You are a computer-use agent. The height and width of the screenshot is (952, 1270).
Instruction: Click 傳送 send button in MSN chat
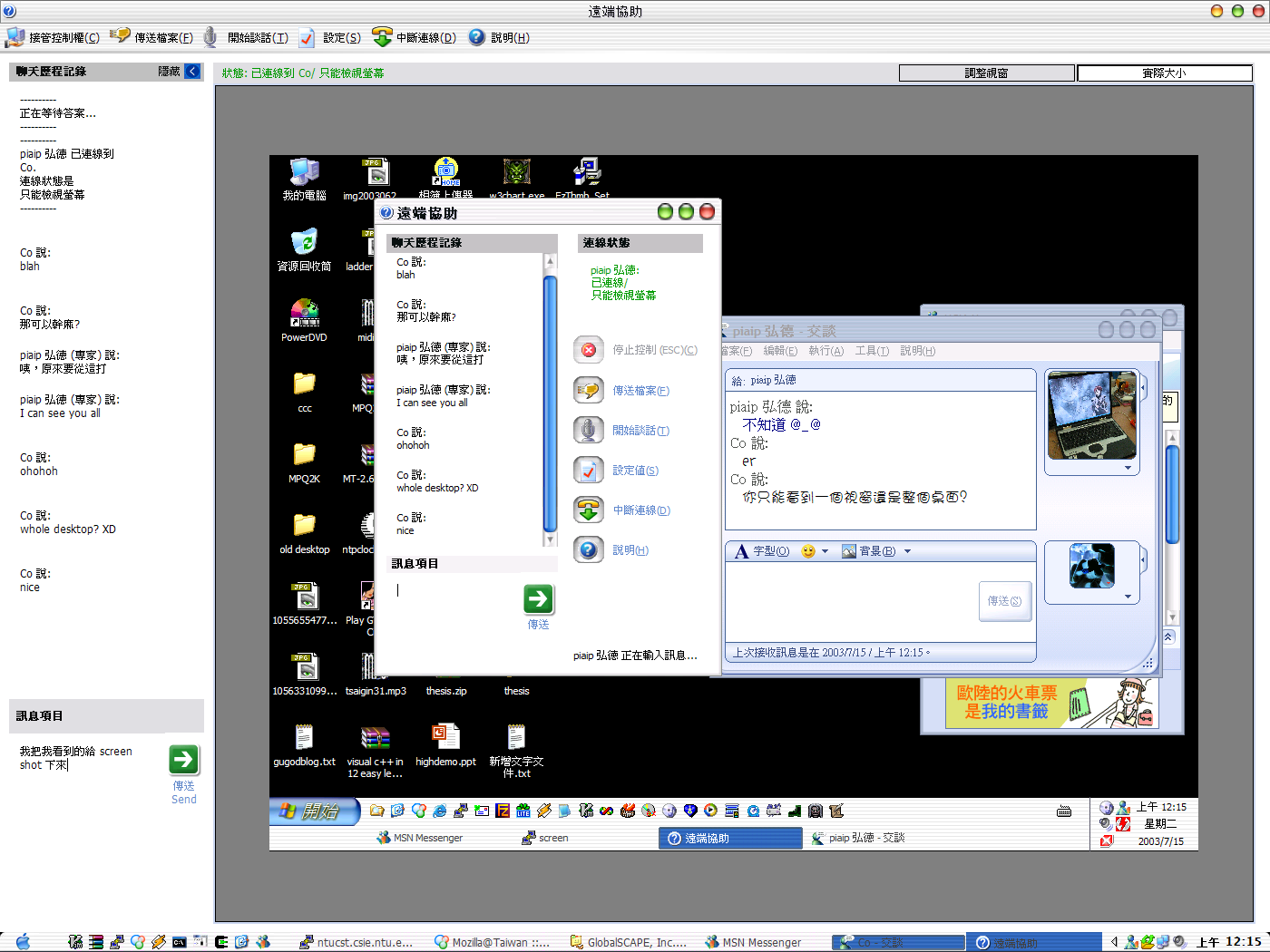coord(1004,601)
